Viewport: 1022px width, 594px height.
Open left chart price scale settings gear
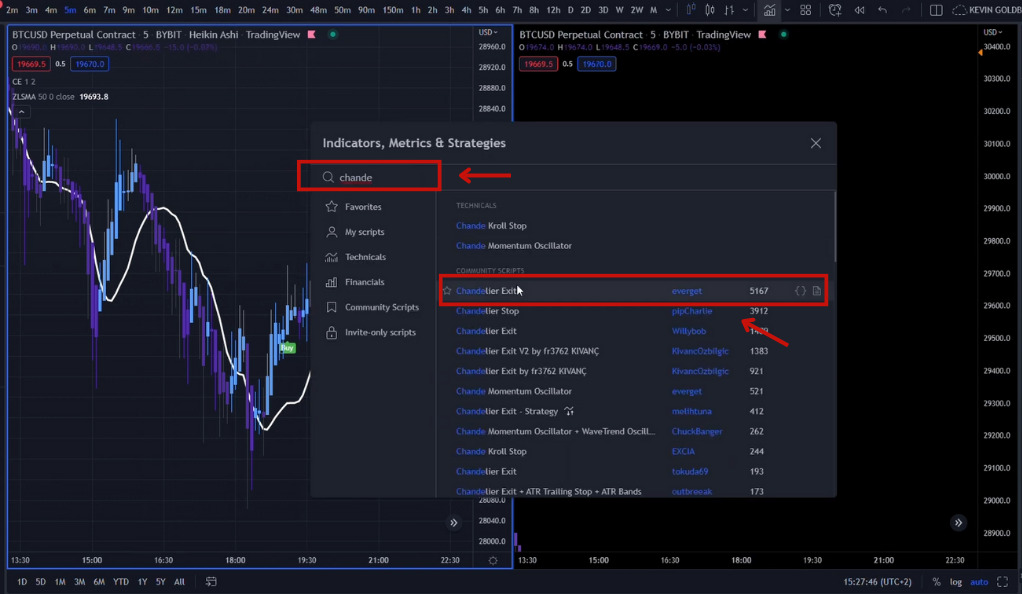(493, 560)
